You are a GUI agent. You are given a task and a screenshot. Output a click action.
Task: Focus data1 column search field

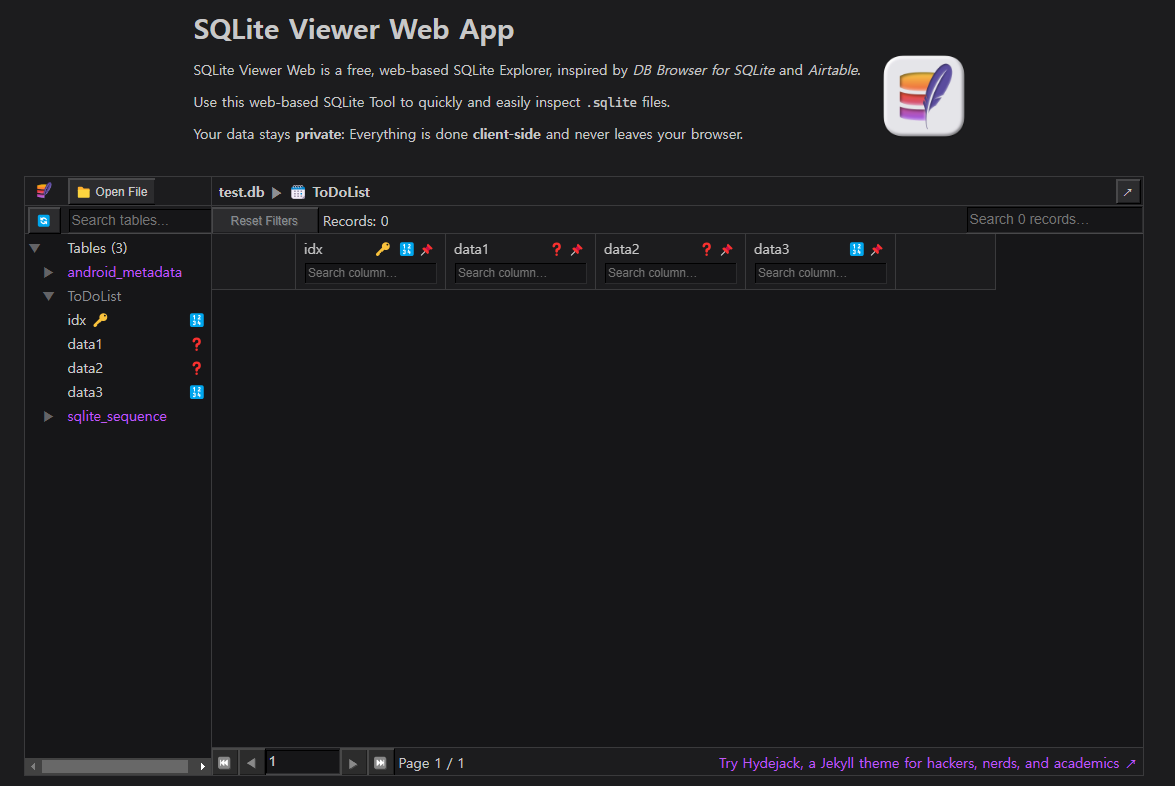pos(520,273)
